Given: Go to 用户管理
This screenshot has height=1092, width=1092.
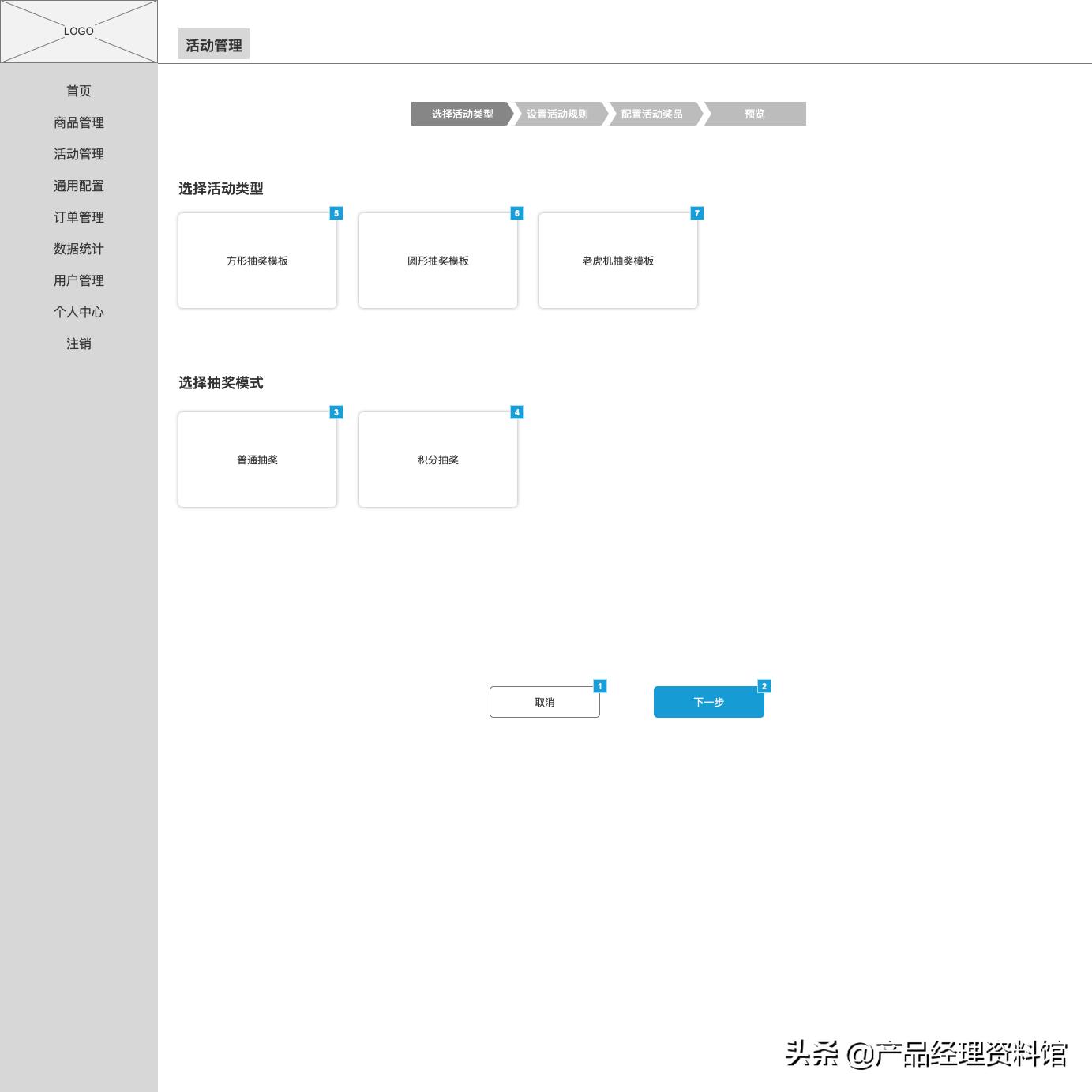Looking at the screenshot, I should pyautogui.click(x=78, y=280).
